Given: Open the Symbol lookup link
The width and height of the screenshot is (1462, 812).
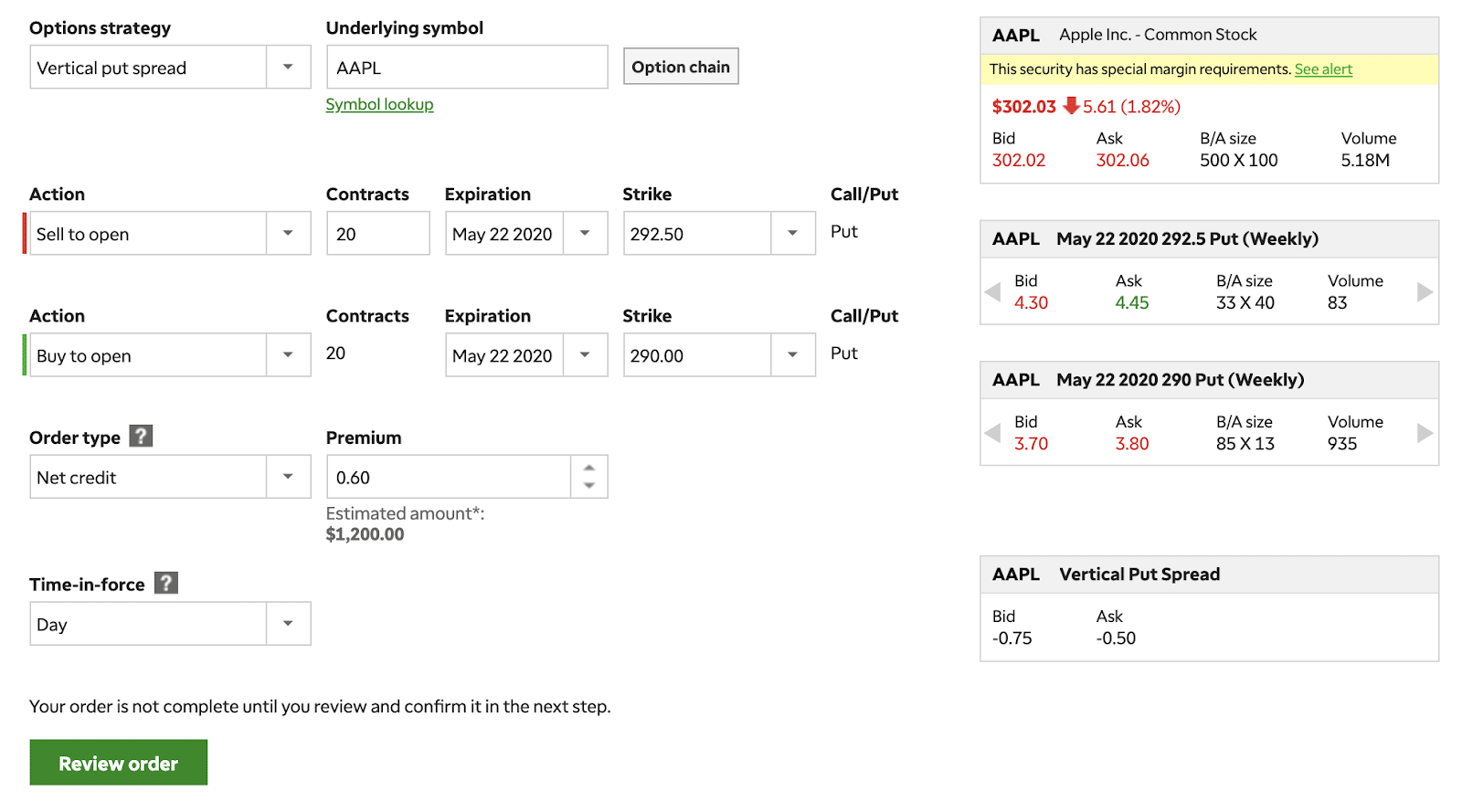Looking at the screenshot, I should (379, 104).
